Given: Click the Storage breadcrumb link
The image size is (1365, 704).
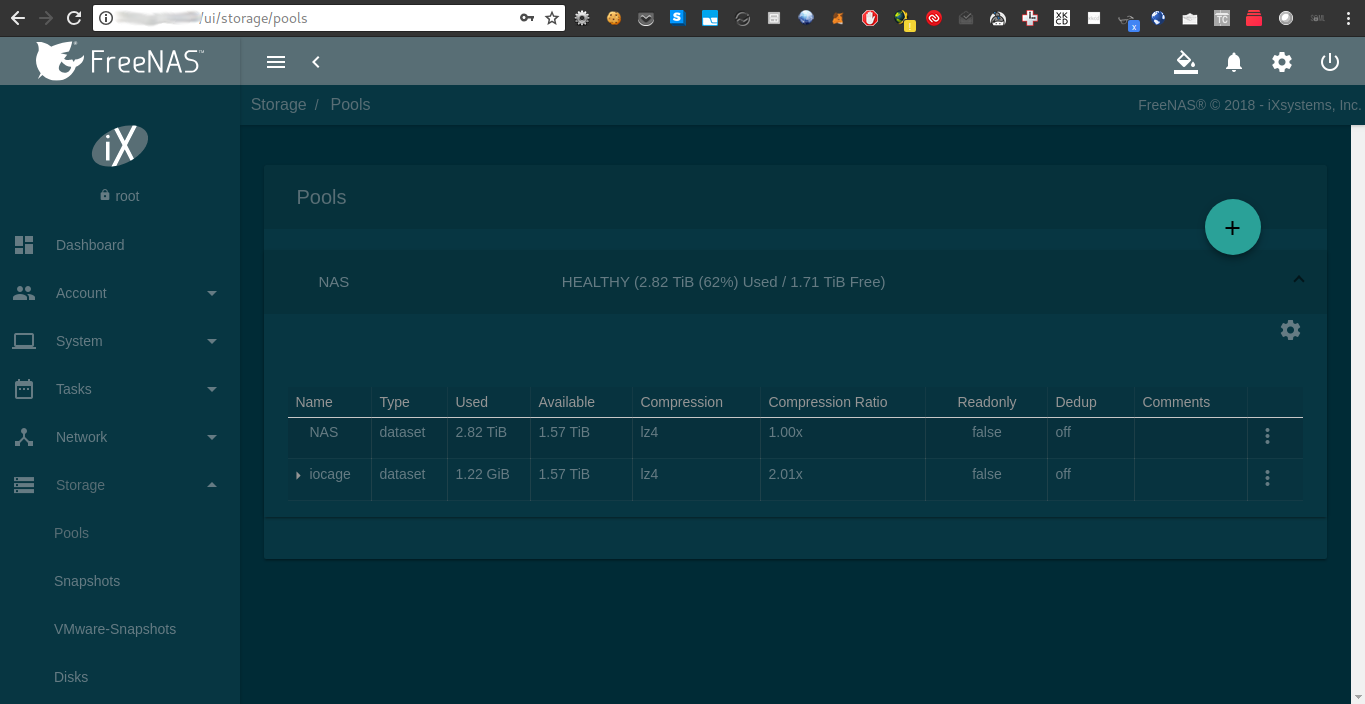Looking at the screenshot, I should click(x=278, y=105).
